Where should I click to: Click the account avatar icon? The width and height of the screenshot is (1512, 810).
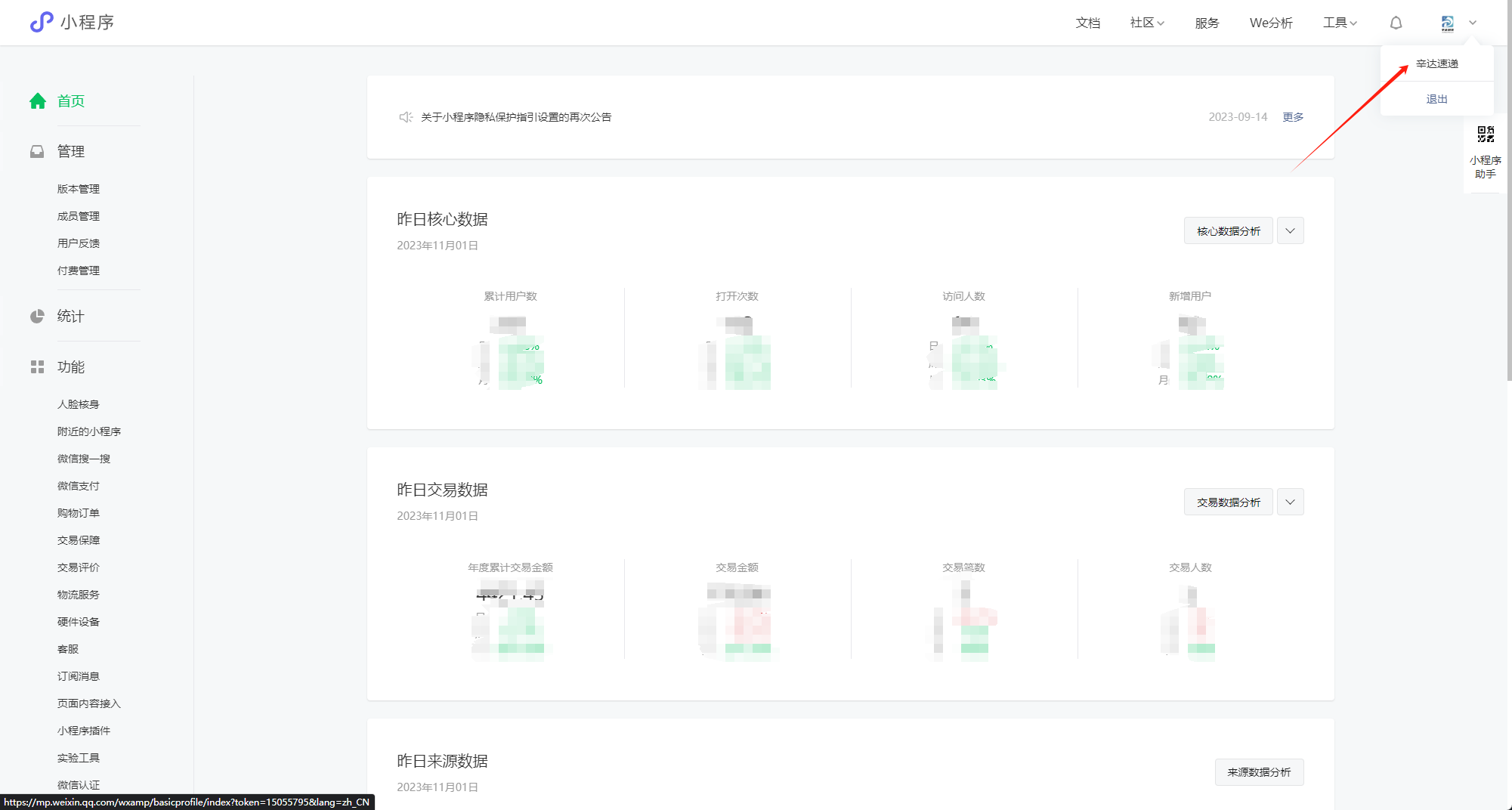coord(1447,23)
